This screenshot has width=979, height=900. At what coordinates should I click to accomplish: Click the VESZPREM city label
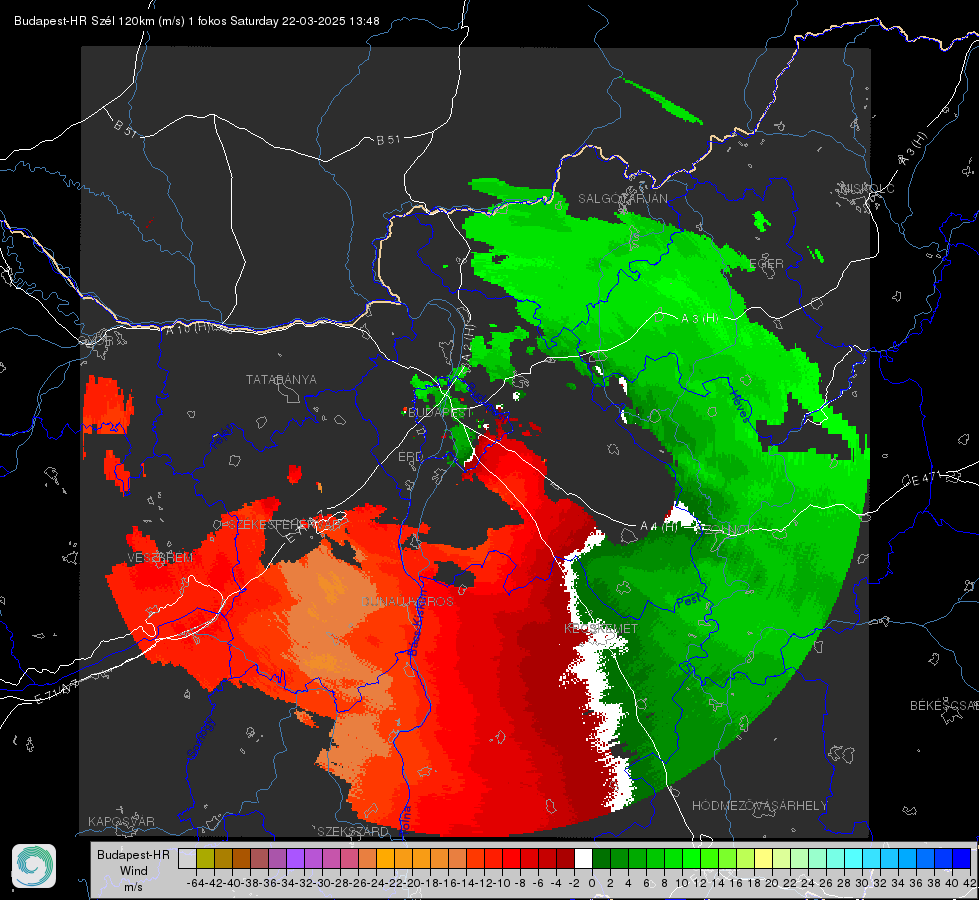click(160, 558)
